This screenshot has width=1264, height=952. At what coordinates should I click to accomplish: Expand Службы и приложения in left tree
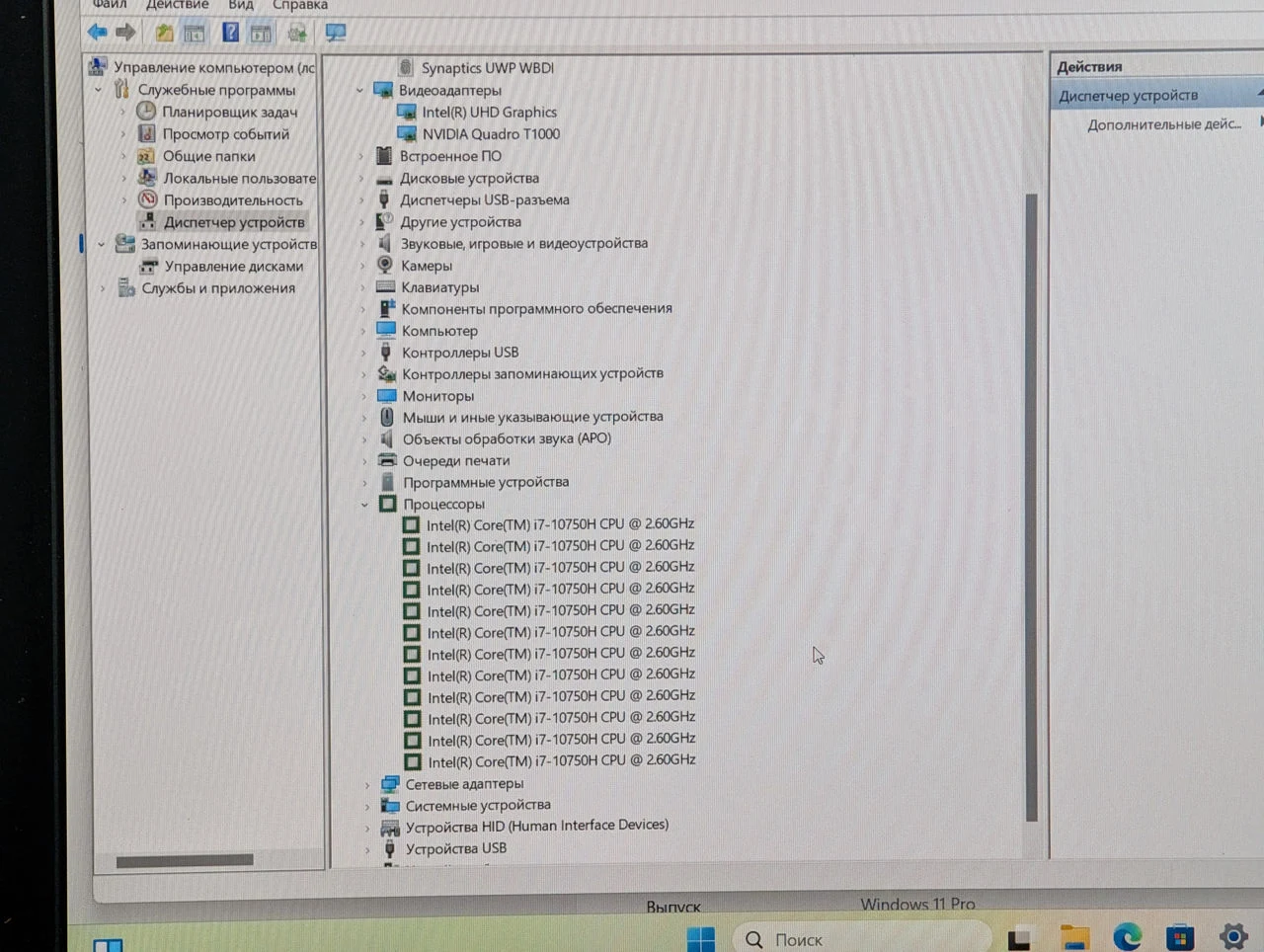coord(103,288)
